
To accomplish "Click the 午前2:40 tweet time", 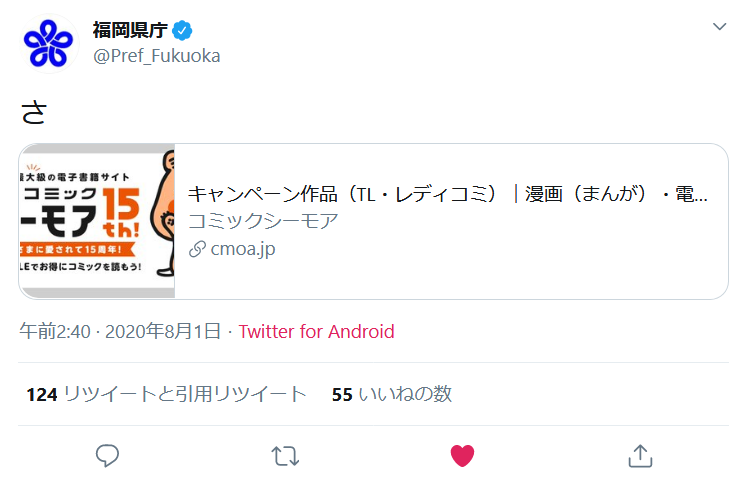I will pos(57,332).
